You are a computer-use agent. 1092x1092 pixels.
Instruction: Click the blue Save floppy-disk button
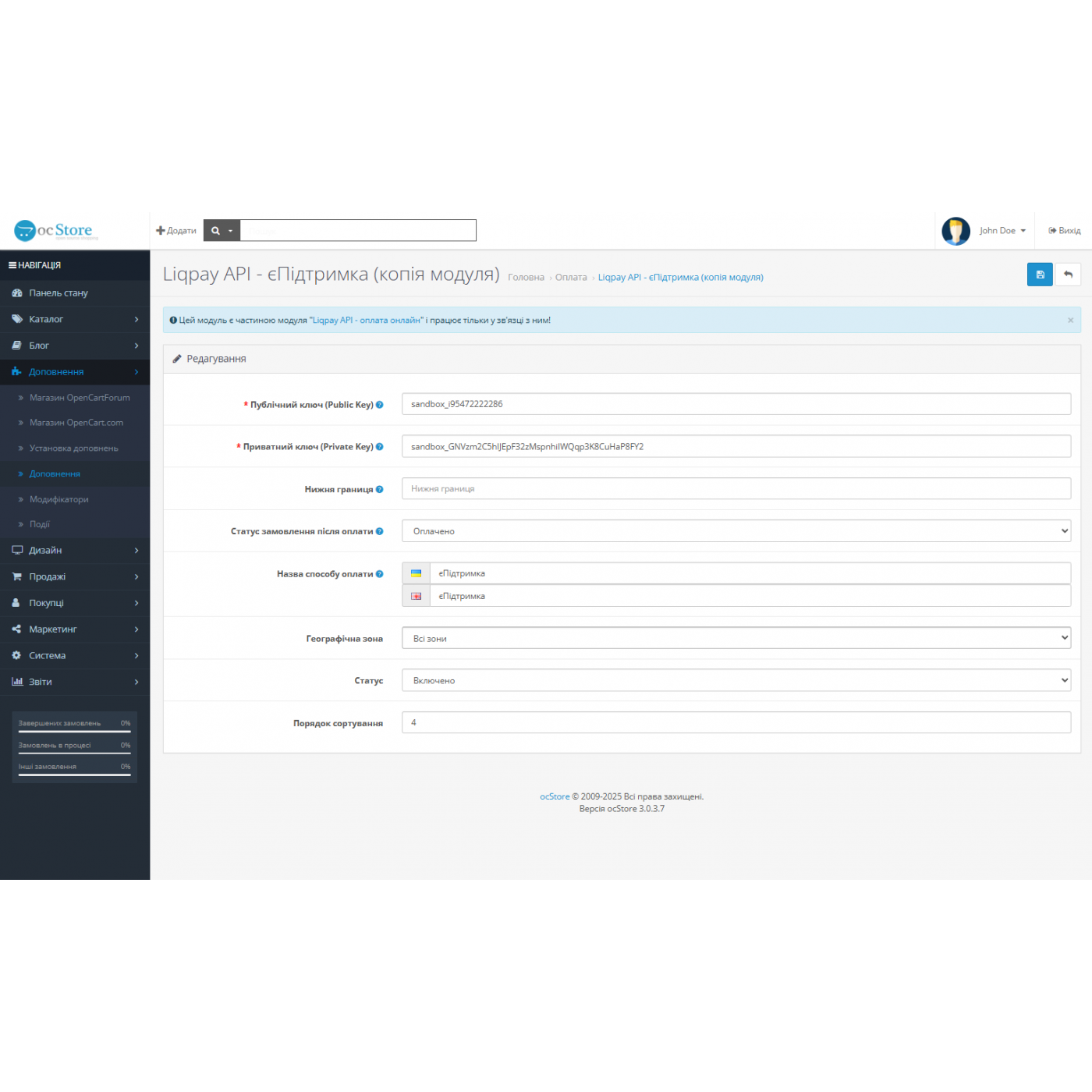point(1039,275)
